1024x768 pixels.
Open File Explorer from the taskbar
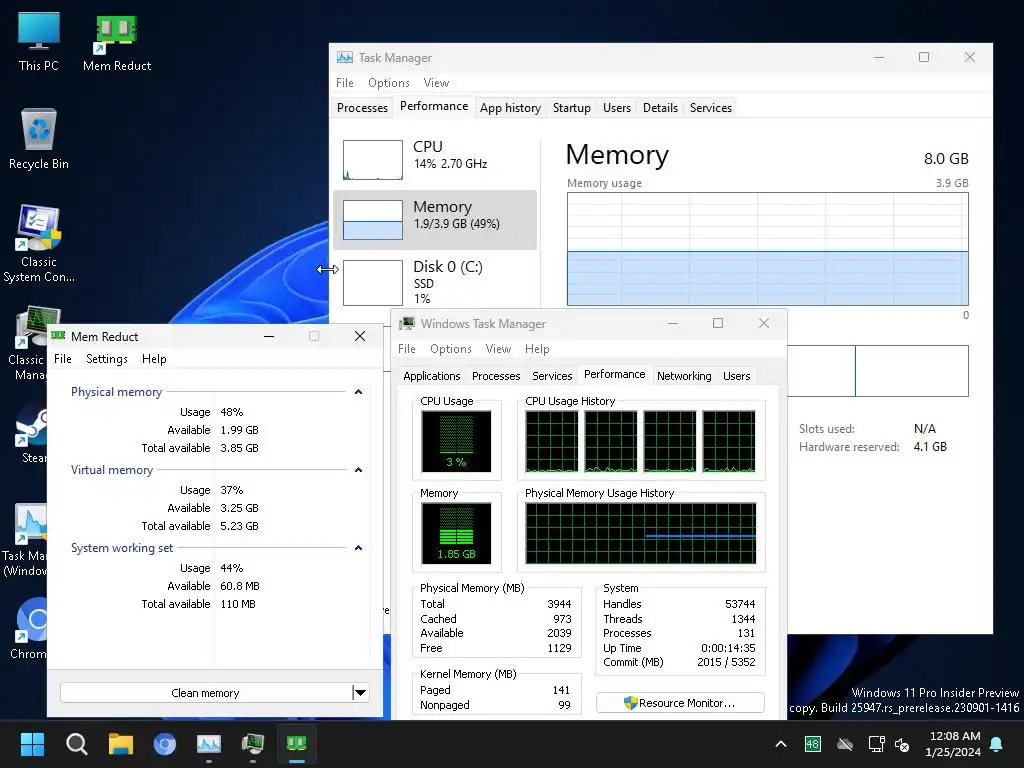(121, 744)
